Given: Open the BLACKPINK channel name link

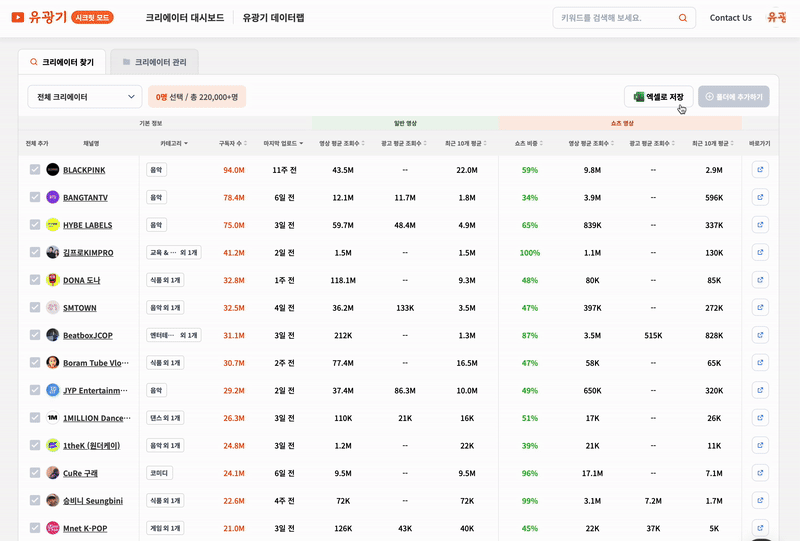Looking at the screenshot, I should click(84, 170).
